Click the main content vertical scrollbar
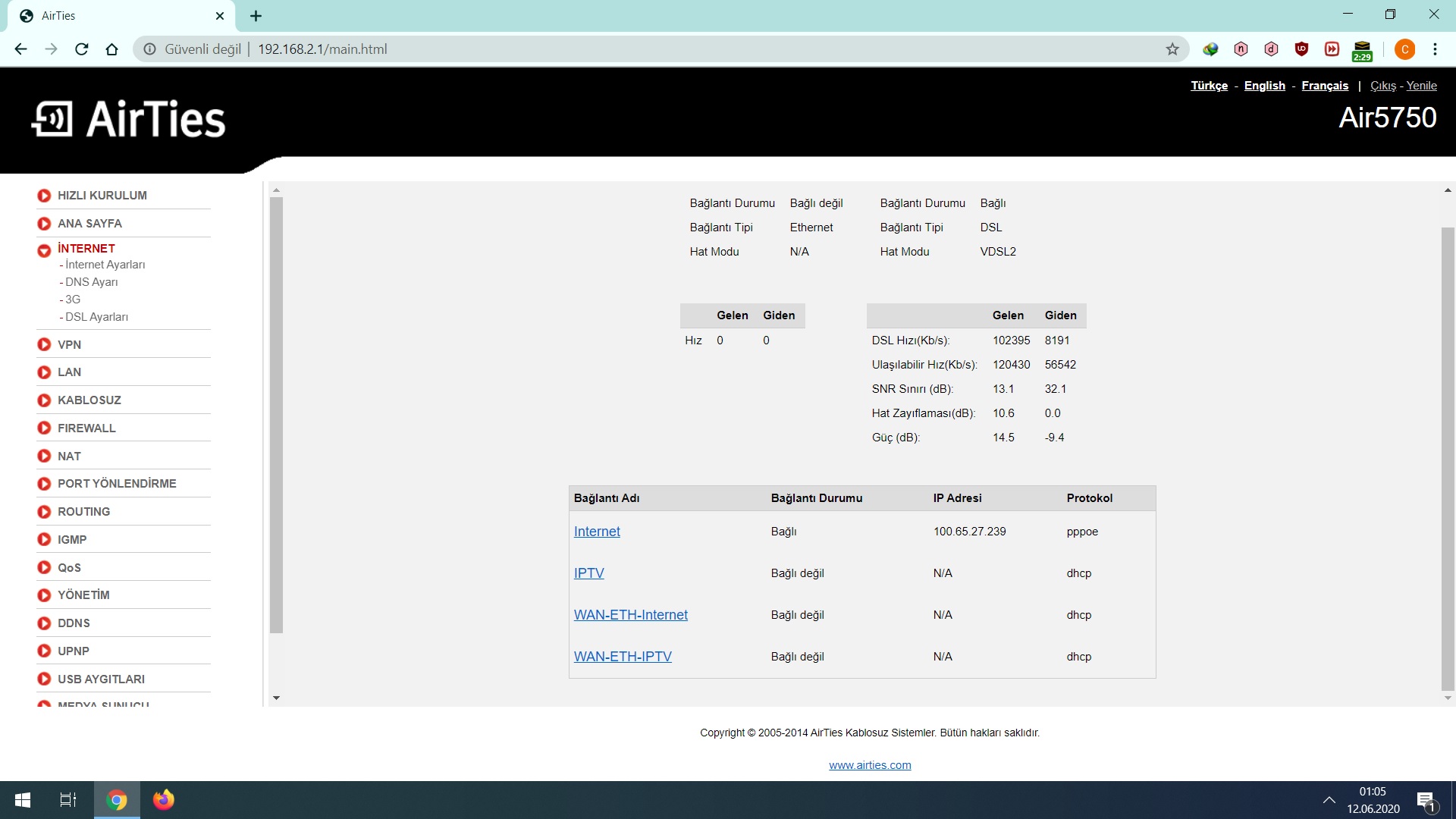This screenshot has width=1456, height=819. 1448,459
